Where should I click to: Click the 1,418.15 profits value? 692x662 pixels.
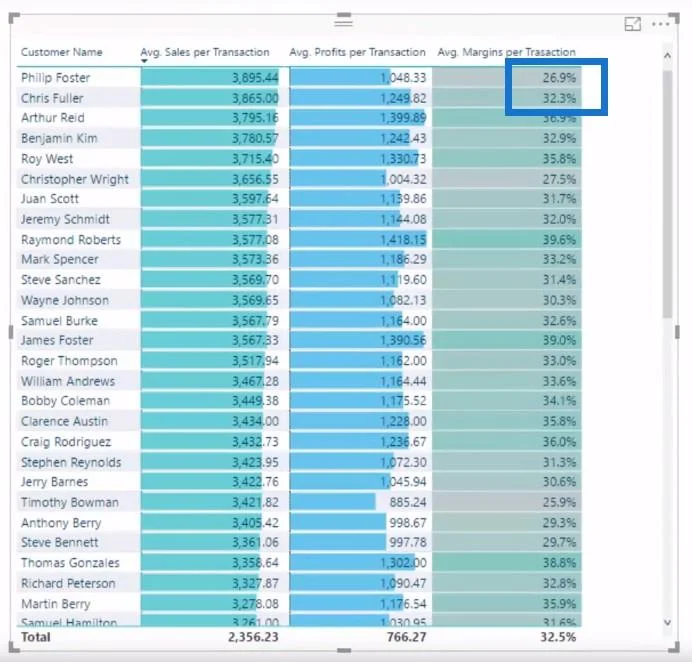point(403,240)
